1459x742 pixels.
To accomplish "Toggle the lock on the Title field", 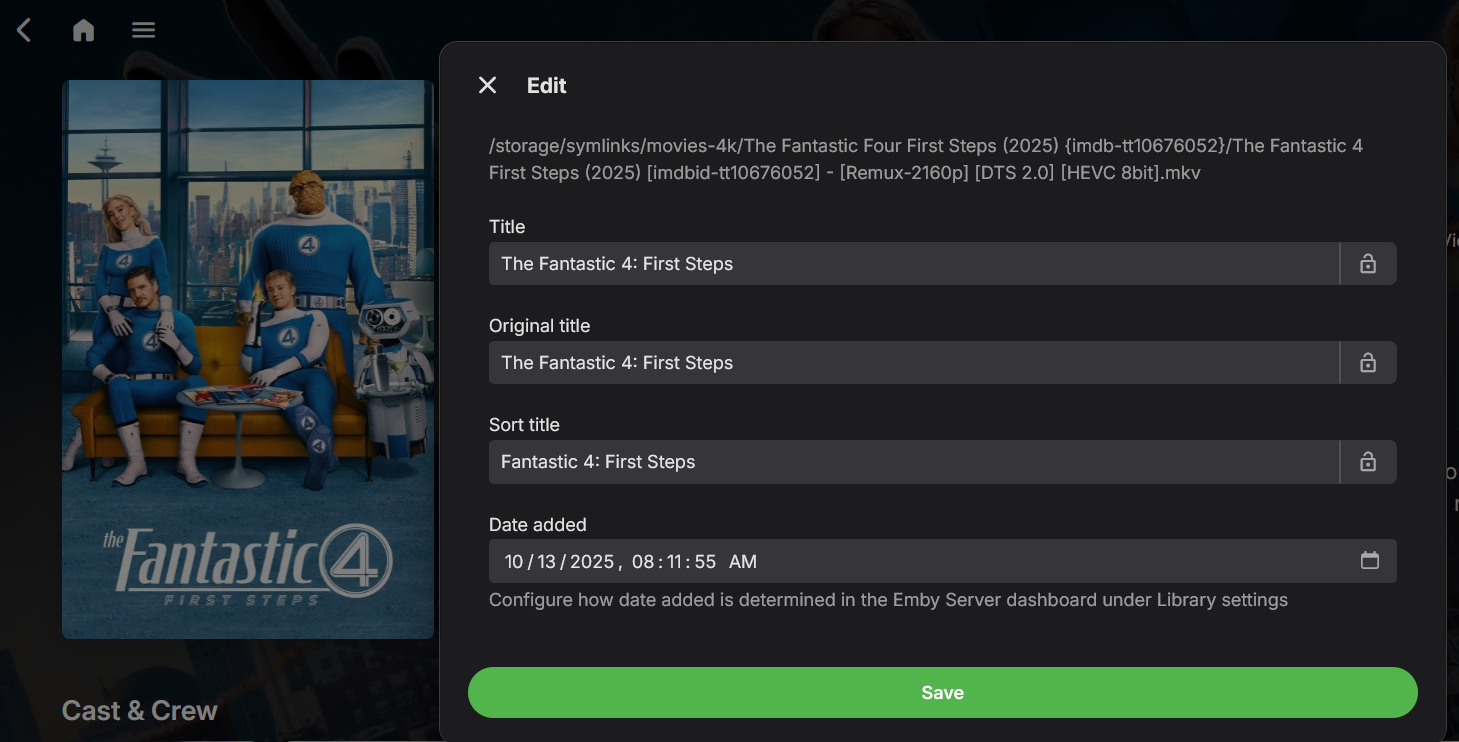I will [1367, 264].
